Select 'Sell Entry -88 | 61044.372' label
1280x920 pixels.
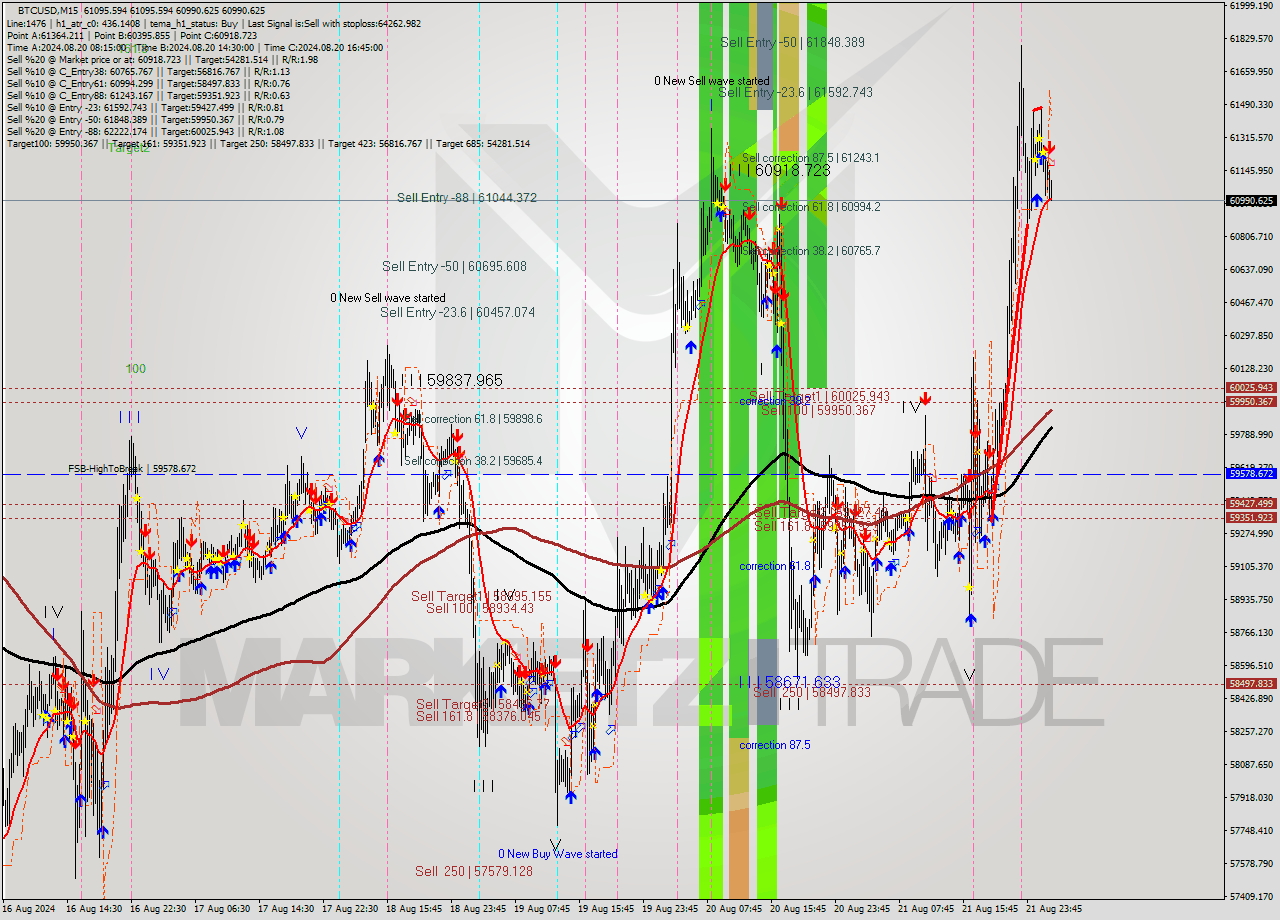coord(467,198)
